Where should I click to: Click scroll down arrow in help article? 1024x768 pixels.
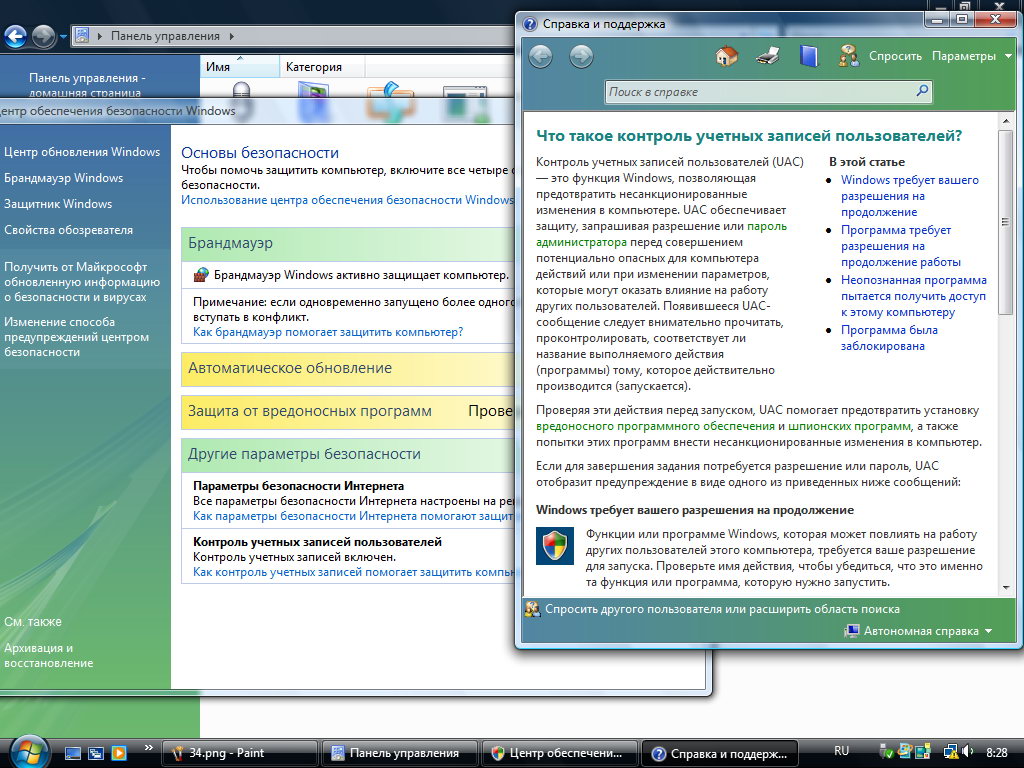pyautogui.click(x=1005, y=587)
